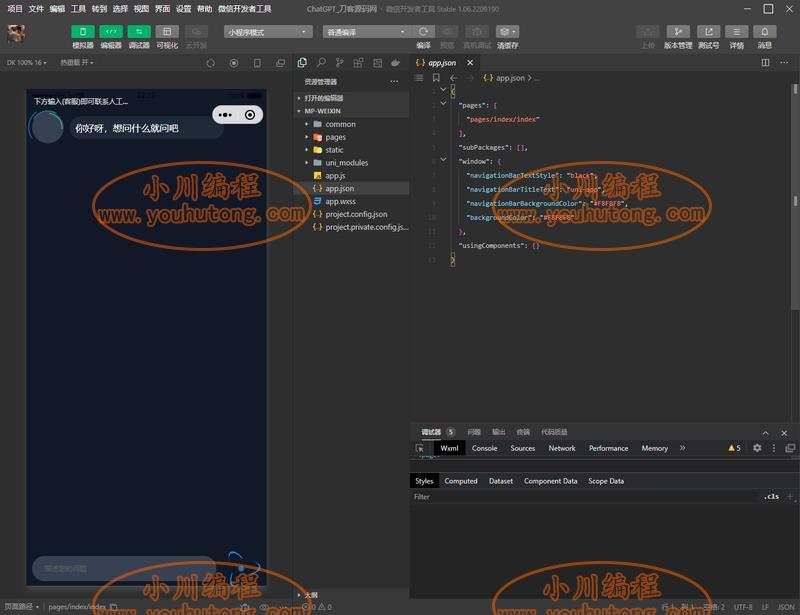
Task: Open the 帮助 menu
Action: 204,9
